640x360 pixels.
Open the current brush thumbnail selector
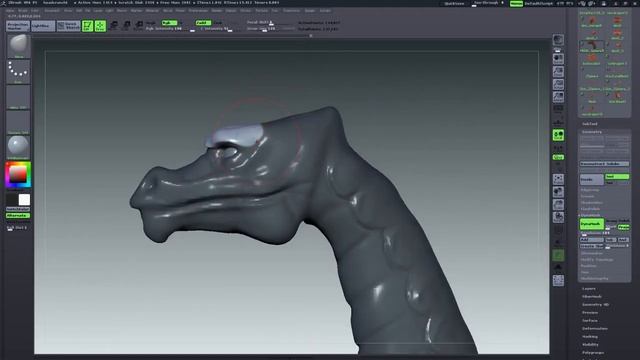coord(18,46)
